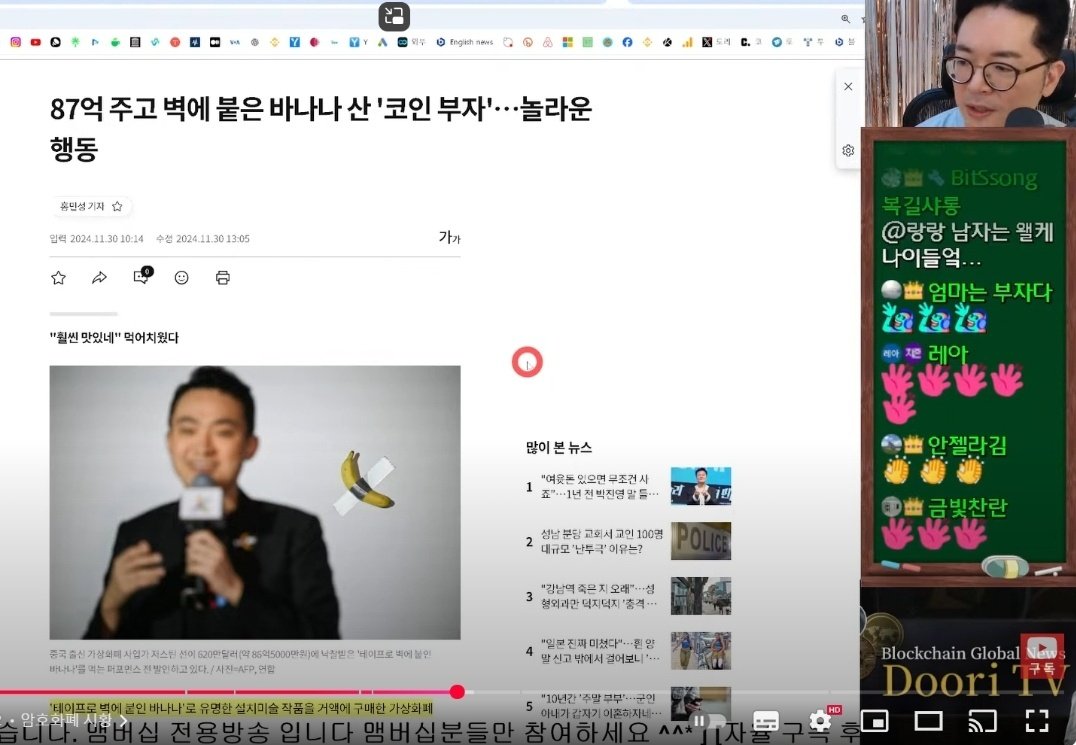Screen dimensions: 1076x745
Task: Switch to theater mode
Action: coord(928,720)
